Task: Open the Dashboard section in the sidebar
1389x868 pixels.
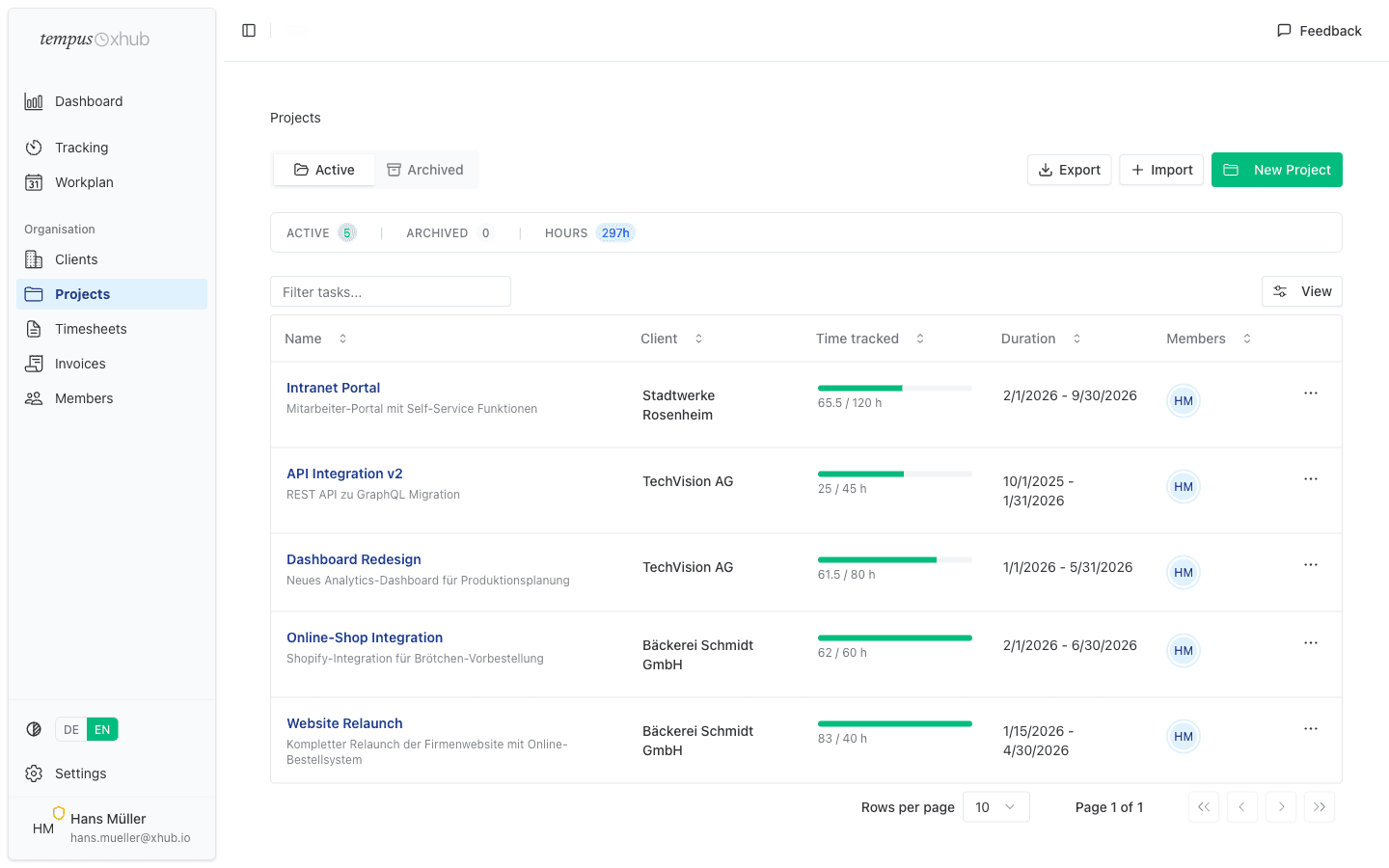Action: point(89,101)
